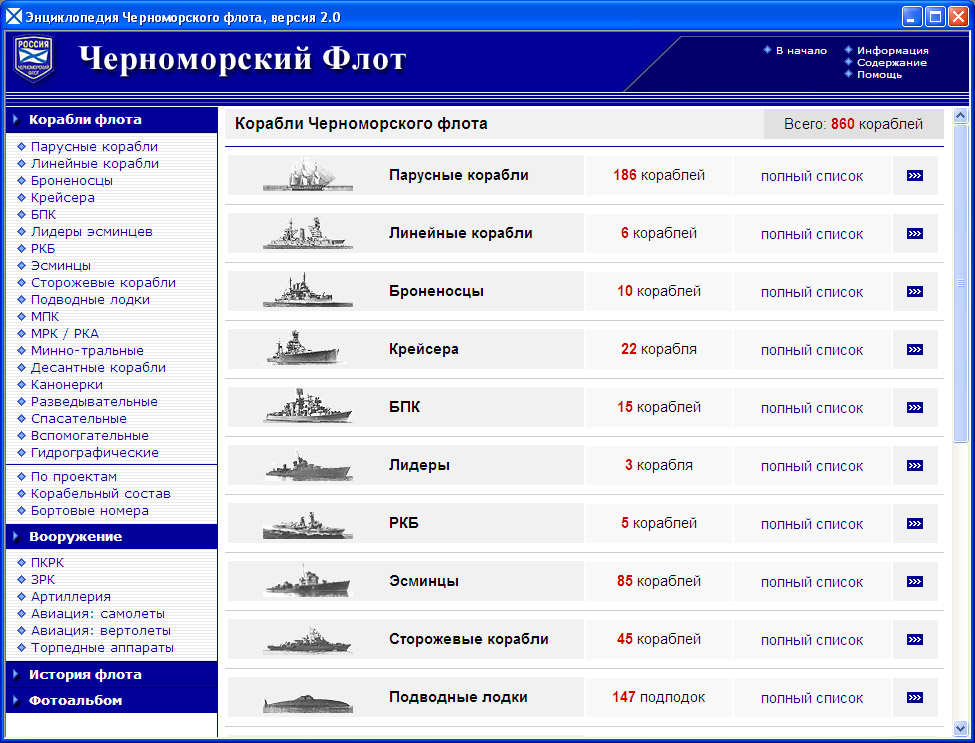Open Бортовые номера in sidebar
The width and height of the screenshot is (975, 743).
(90, 510)
